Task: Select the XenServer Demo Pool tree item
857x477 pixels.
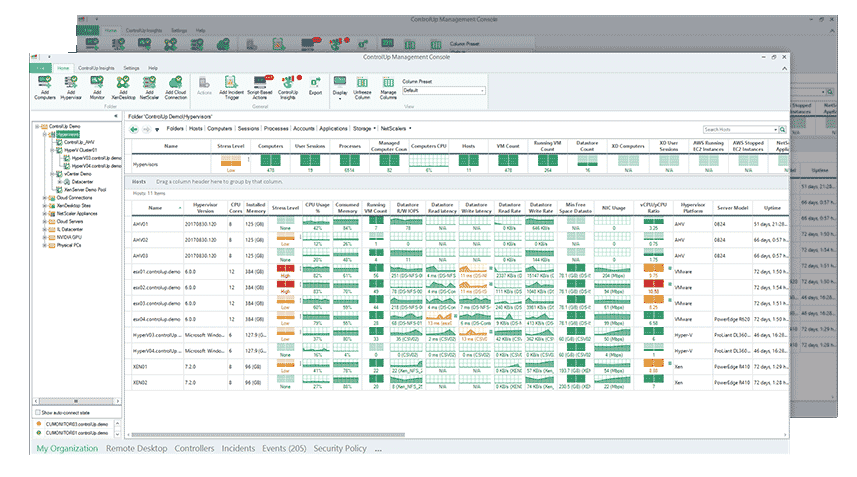Action: click(x=85, y=190)
